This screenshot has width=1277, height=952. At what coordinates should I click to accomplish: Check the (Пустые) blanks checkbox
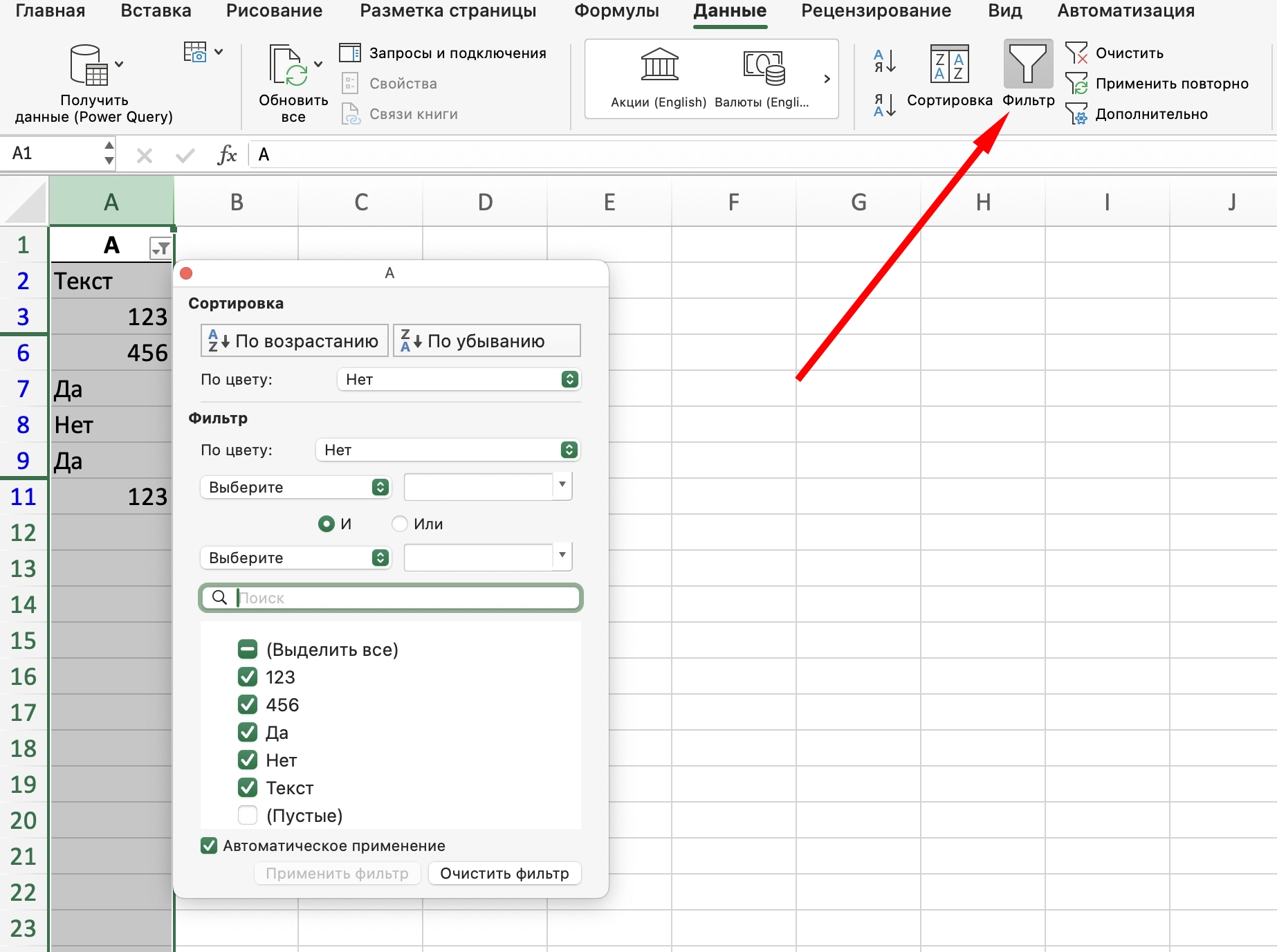pyautogui.click(x=248, y=815)
